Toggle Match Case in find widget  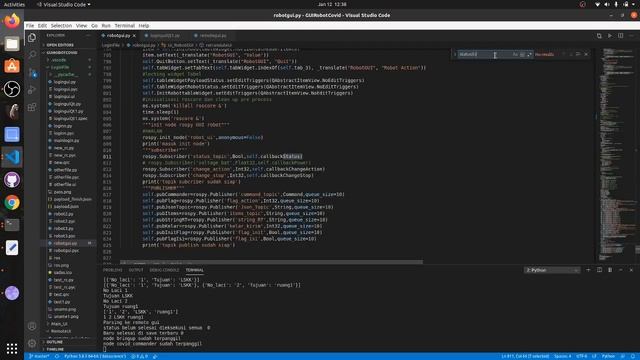(515, 54)
